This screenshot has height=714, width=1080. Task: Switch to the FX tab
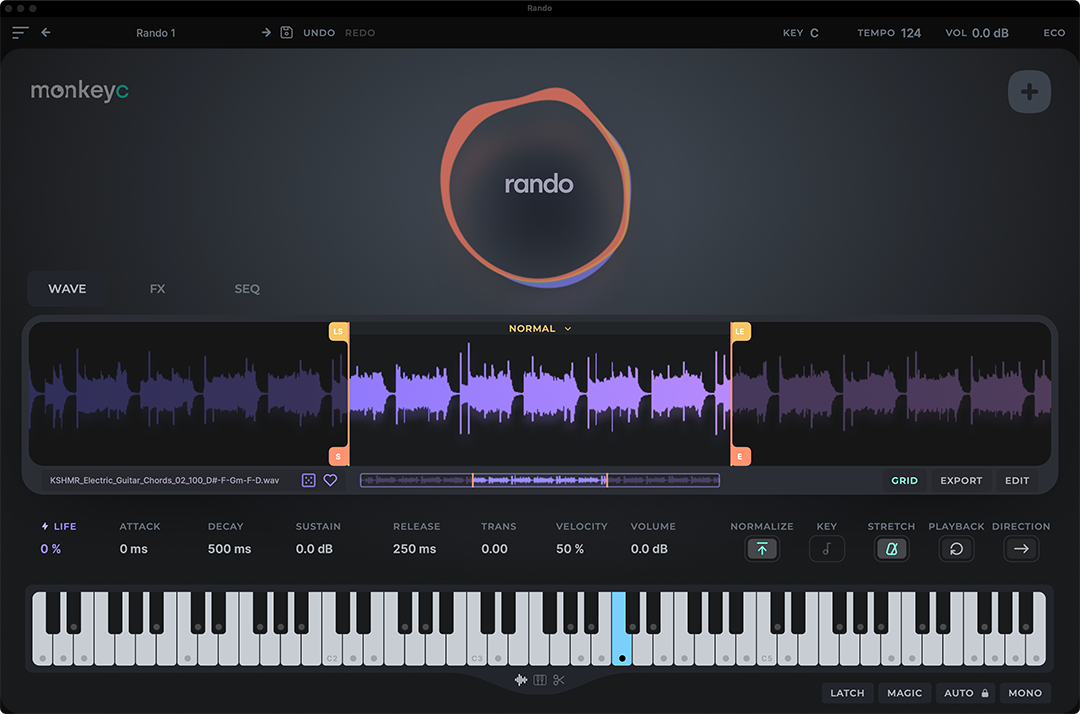pos(157,289)
